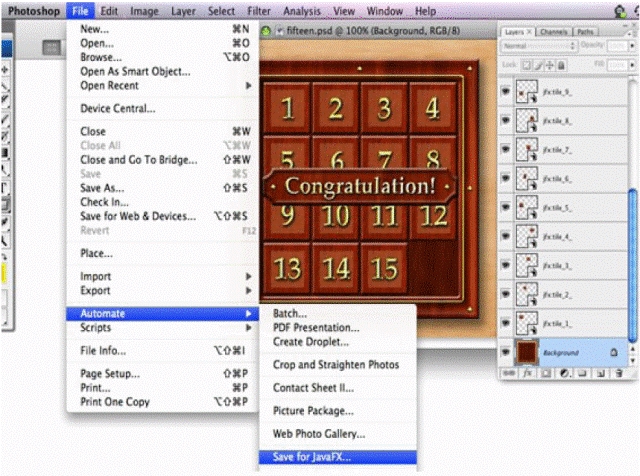Lock transparent pixels icon
This screenshot has width=640, height=476.
(527, 65)
